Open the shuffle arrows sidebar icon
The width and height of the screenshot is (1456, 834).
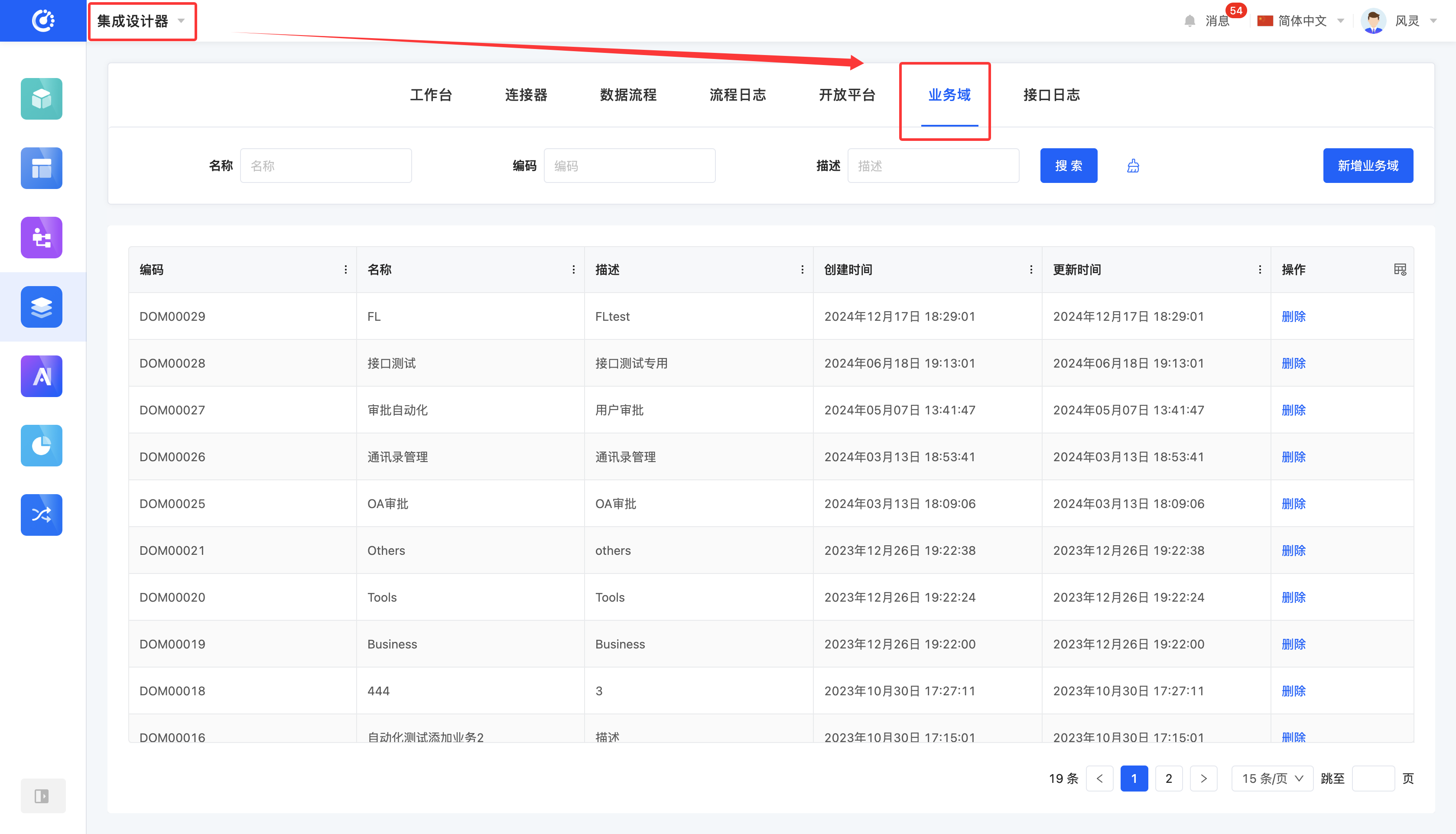(x=41, y=515)
